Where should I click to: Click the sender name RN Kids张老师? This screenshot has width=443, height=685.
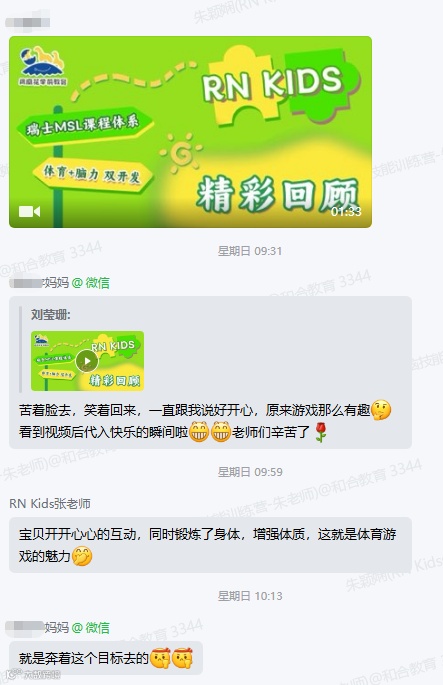click(x=50, y=504)
